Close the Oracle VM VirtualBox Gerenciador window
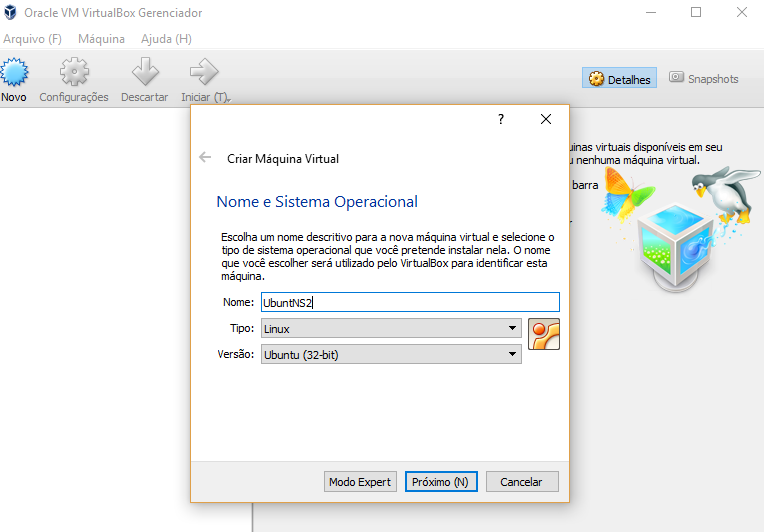The height and width of the screenshot is (532, 764). point(742,12)
